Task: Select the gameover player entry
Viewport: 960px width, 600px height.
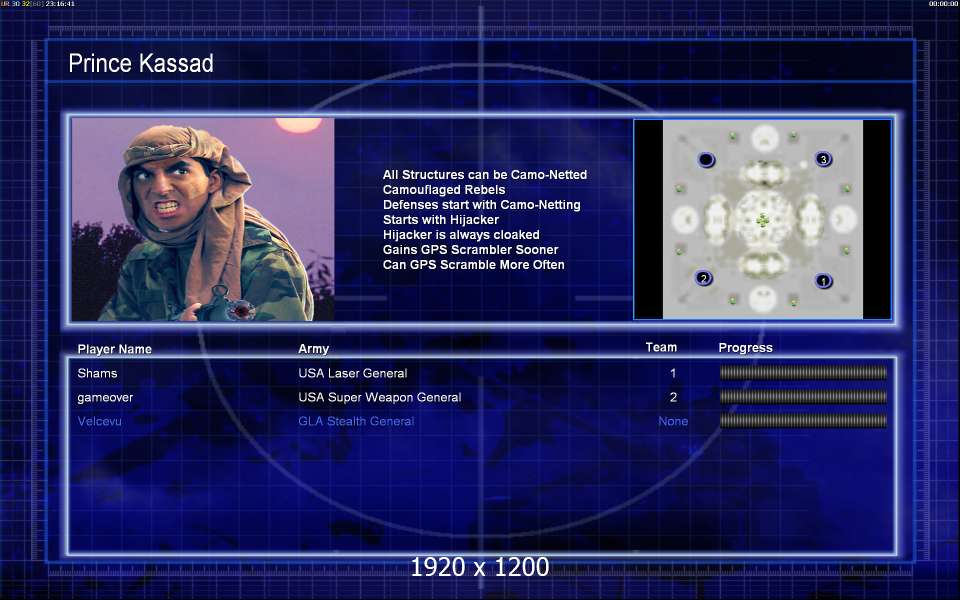Action: (105, 397)
